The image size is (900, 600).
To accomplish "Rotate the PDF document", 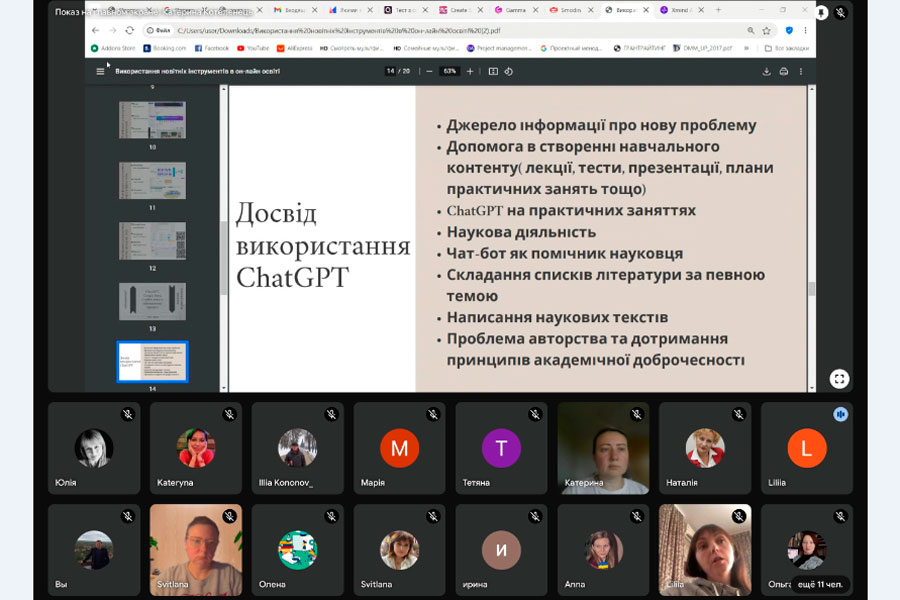I will (x=508, y=71).
